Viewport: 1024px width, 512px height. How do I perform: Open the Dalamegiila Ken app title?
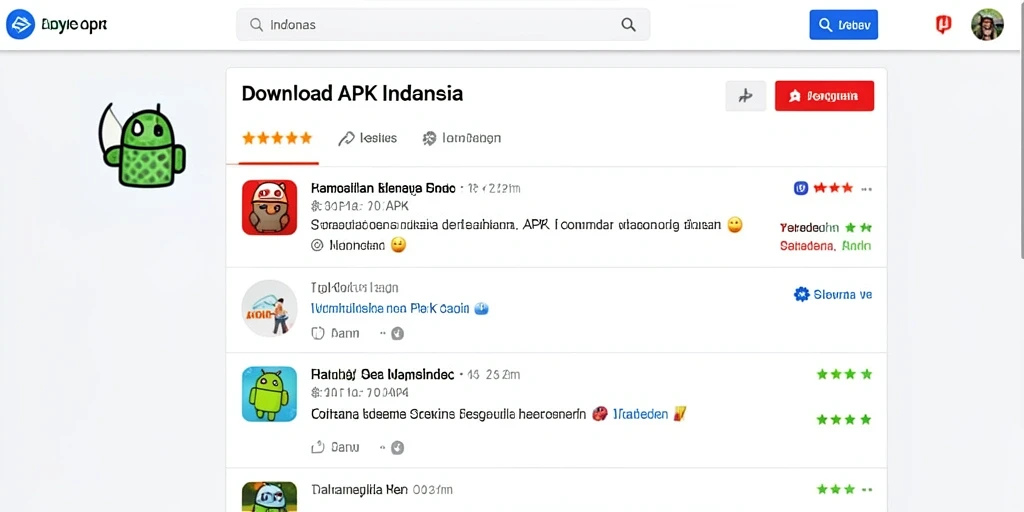pos(360,489)
